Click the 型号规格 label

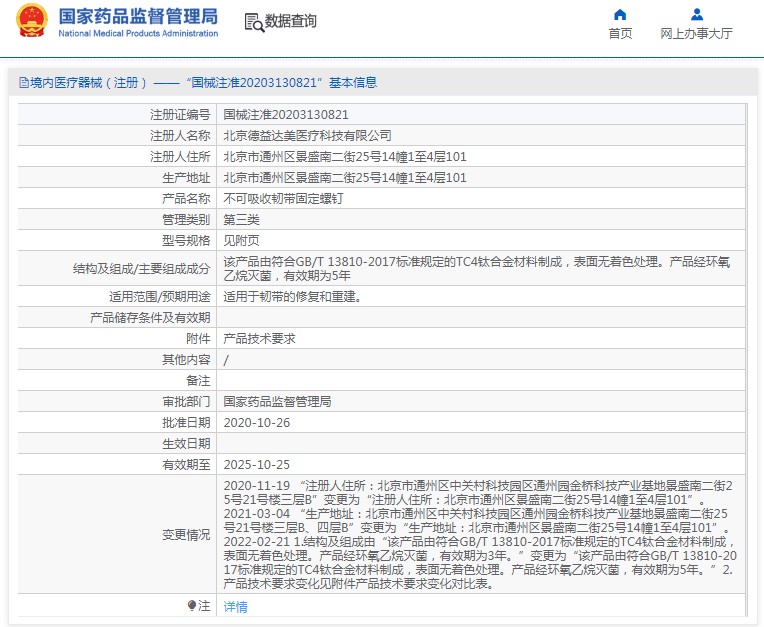[186, 240]
